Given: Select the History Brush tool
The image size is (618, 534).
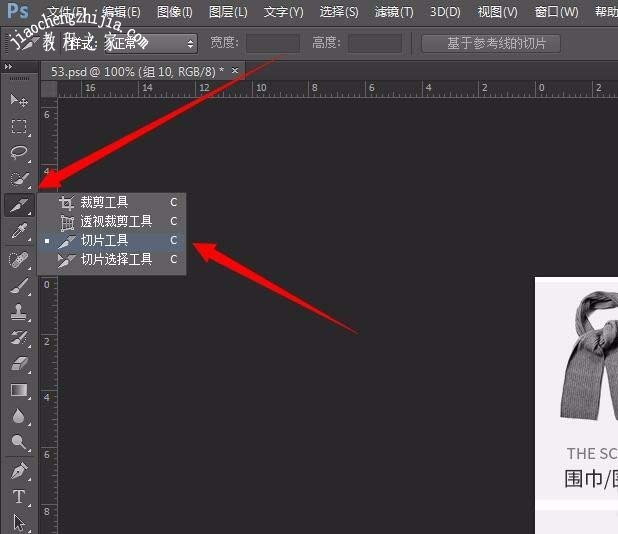Looking at the screenshot, I should click(19, 338).
